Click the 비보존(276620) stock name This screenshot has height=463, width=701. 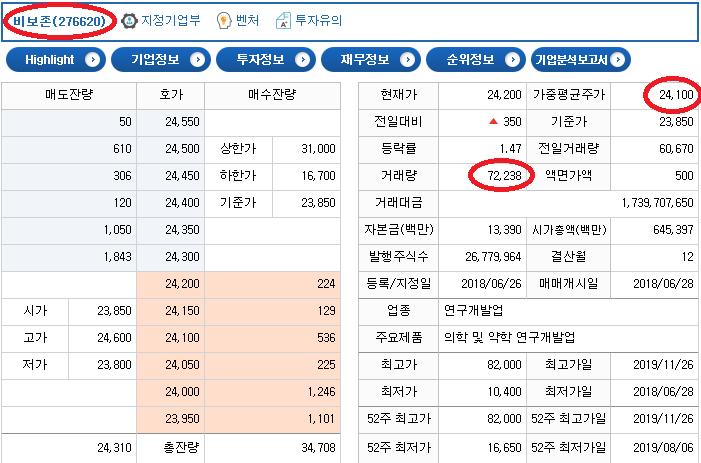59,21
